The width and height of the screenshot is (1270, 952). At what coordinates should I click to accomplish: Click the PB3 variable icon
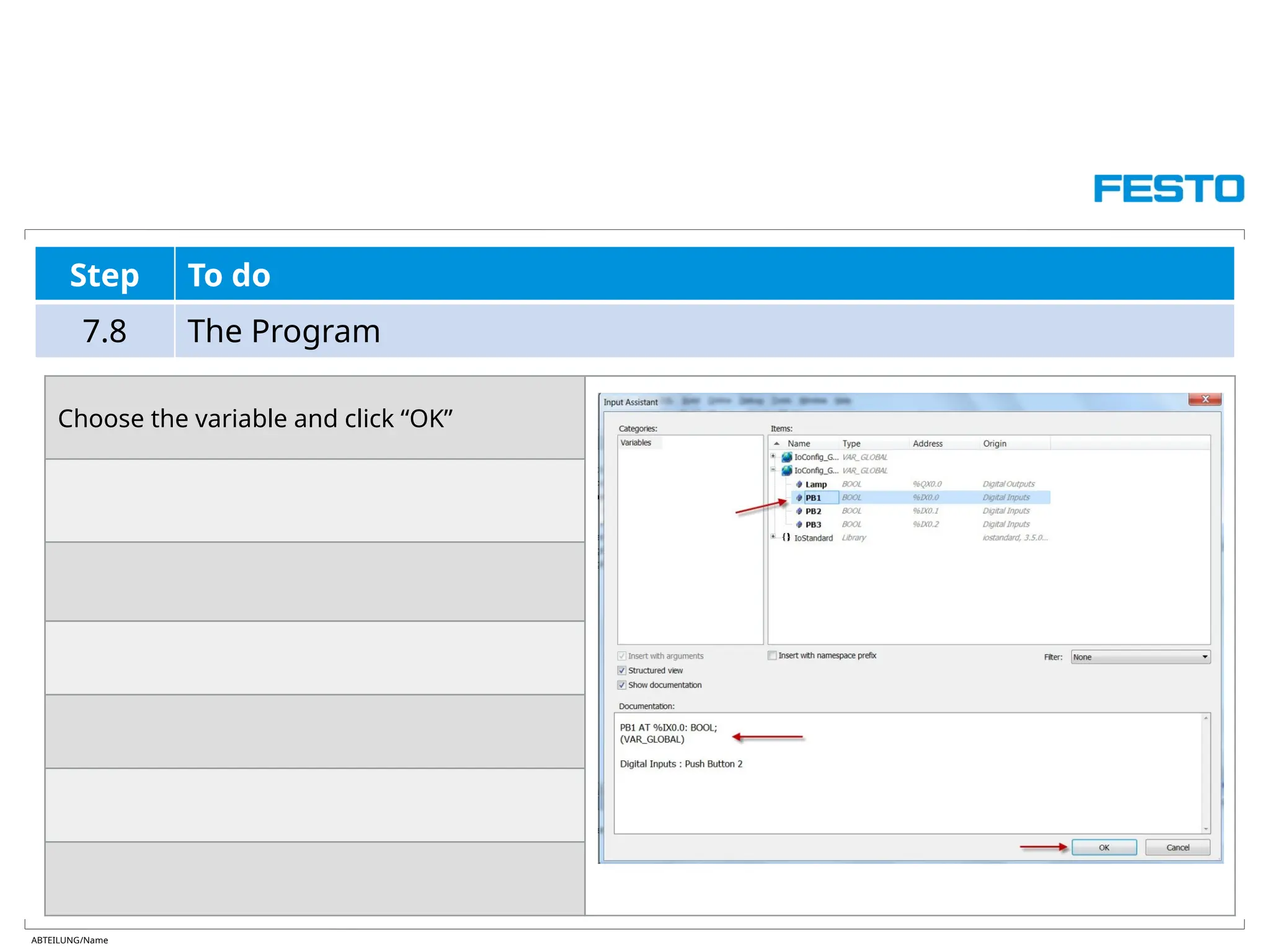(799, 524)
